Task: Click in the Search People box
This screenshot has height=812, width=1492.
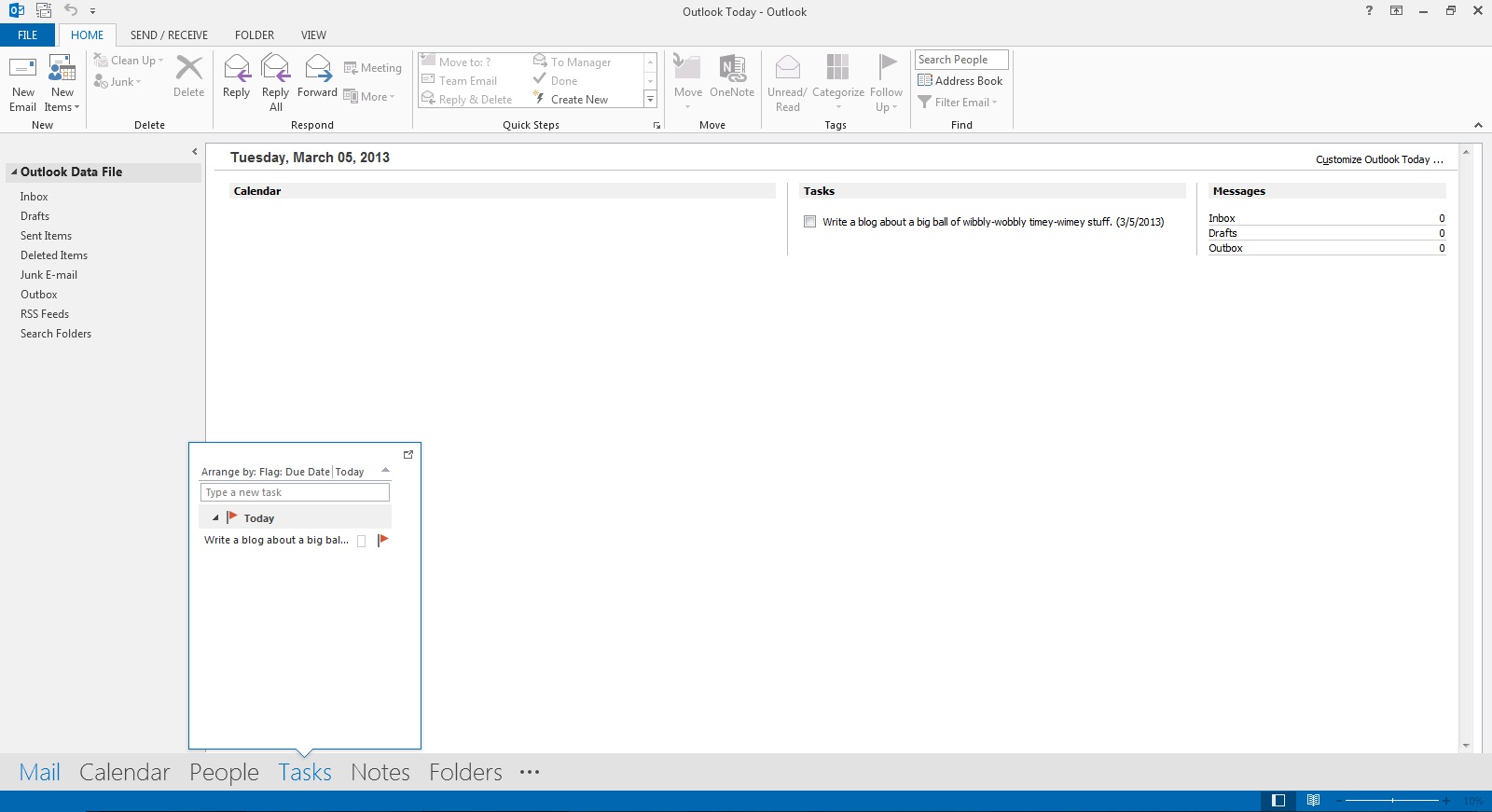Action: coord(961,60)
